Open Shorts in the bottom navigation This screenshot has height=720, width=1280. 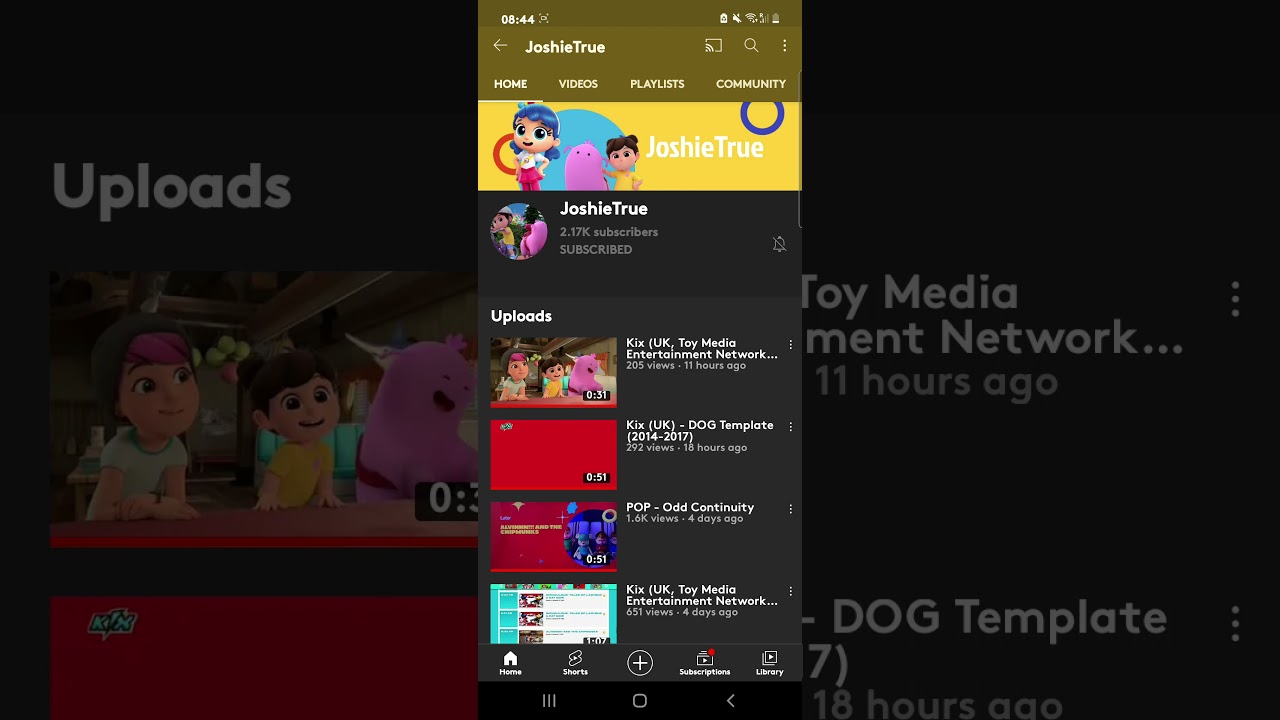(575, 663)
